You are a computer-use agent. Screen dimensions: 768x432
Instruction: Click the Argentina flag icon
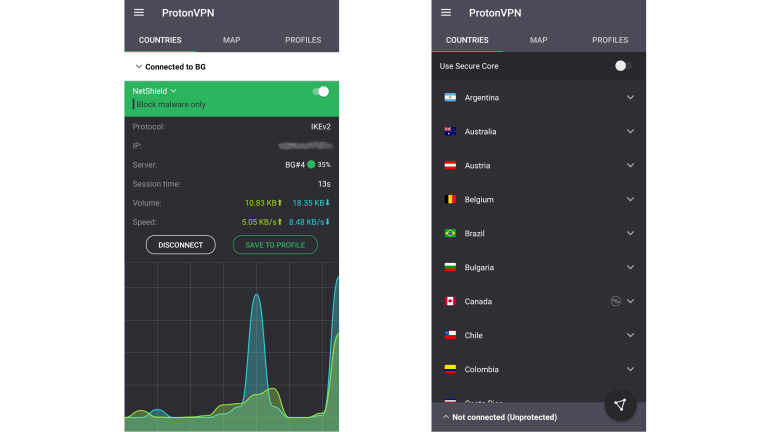(x=450, y=97)
